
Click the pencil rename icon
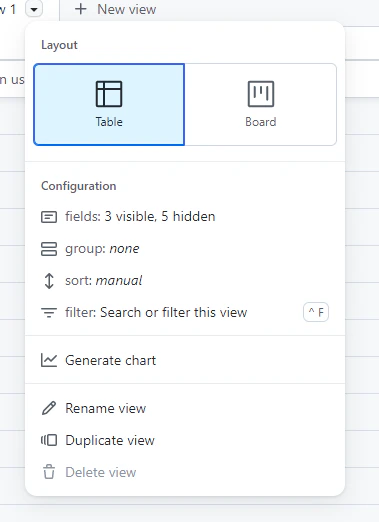49,408
